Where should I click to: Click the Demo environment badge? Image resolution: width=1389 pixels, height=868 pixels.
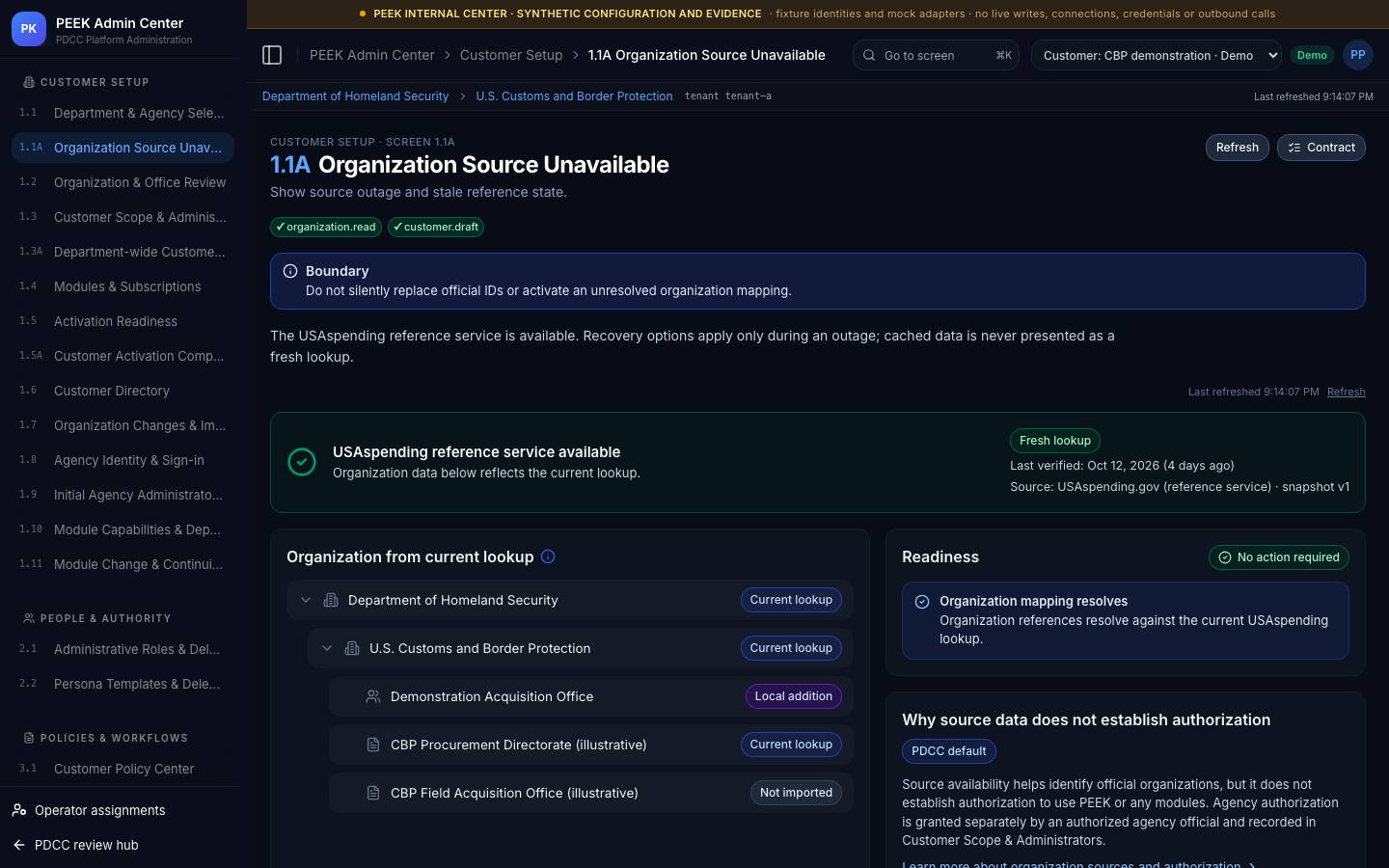pos(1312,55)
